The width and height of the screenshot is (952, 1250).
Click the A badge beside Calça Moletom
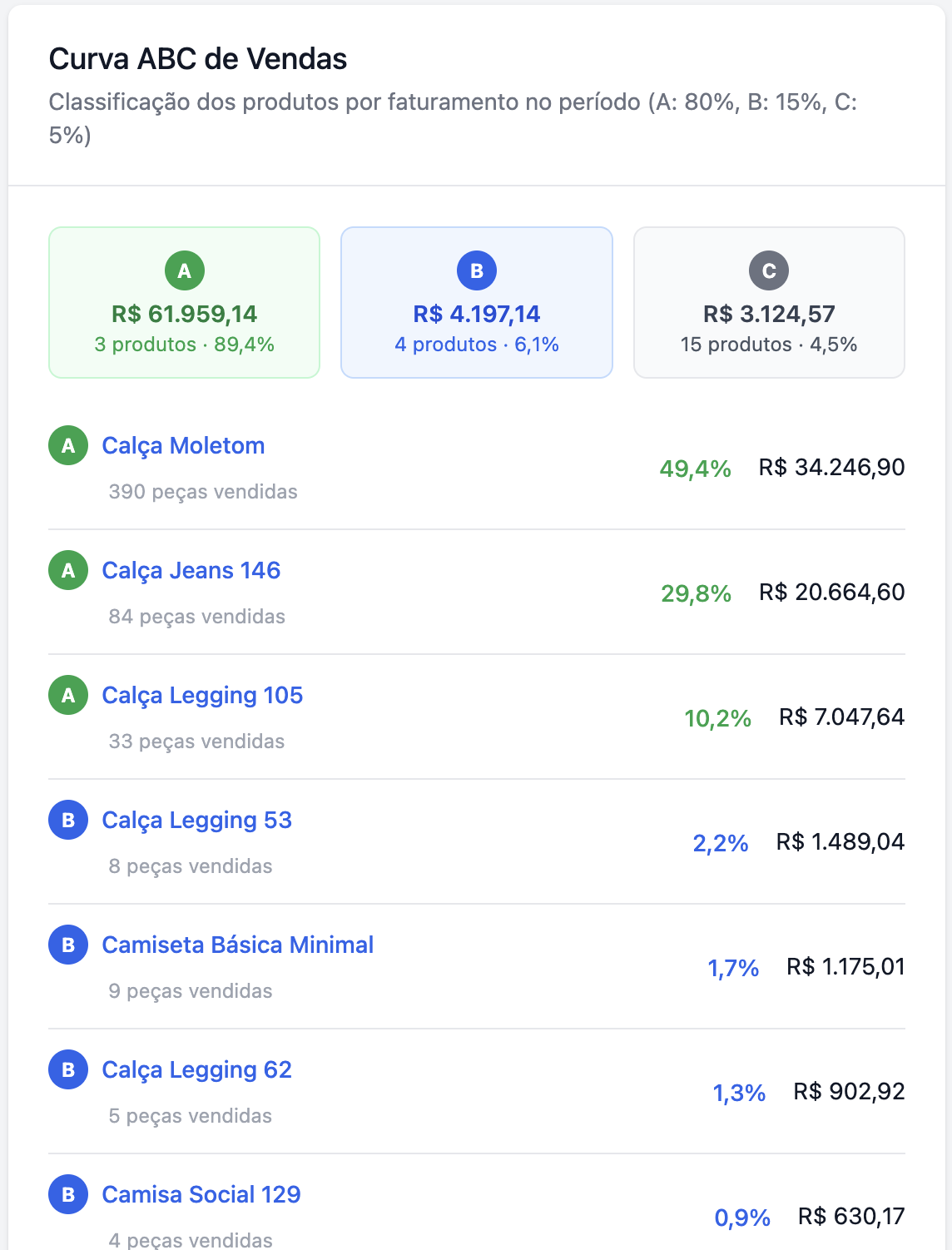point(68,445)
